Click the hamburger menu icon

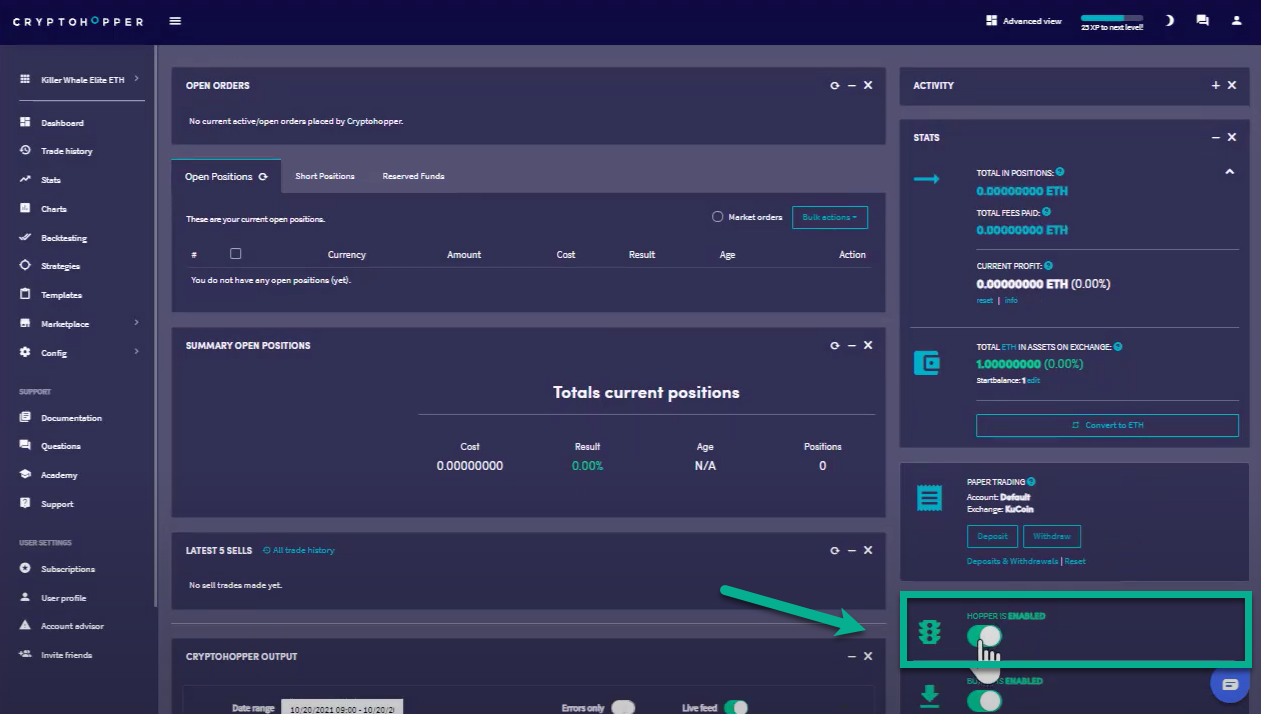[175, 21]
